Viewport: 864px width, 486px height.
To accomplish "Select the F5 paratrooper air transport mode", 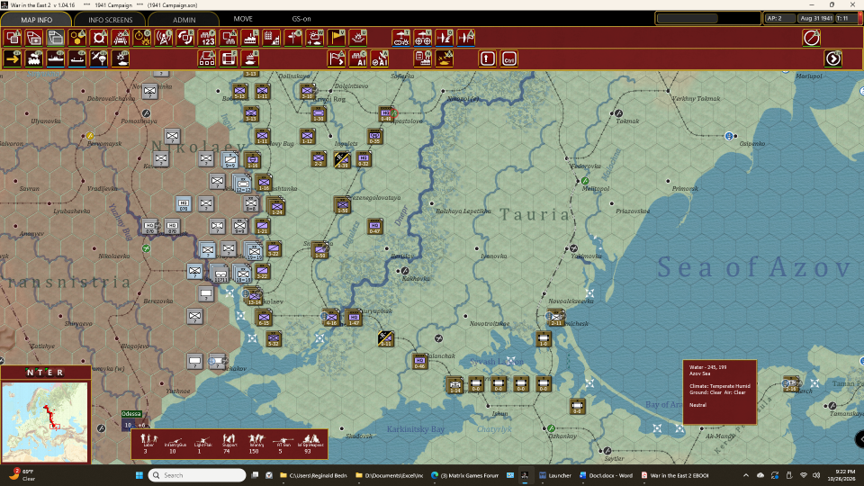I will coord(99,58).
